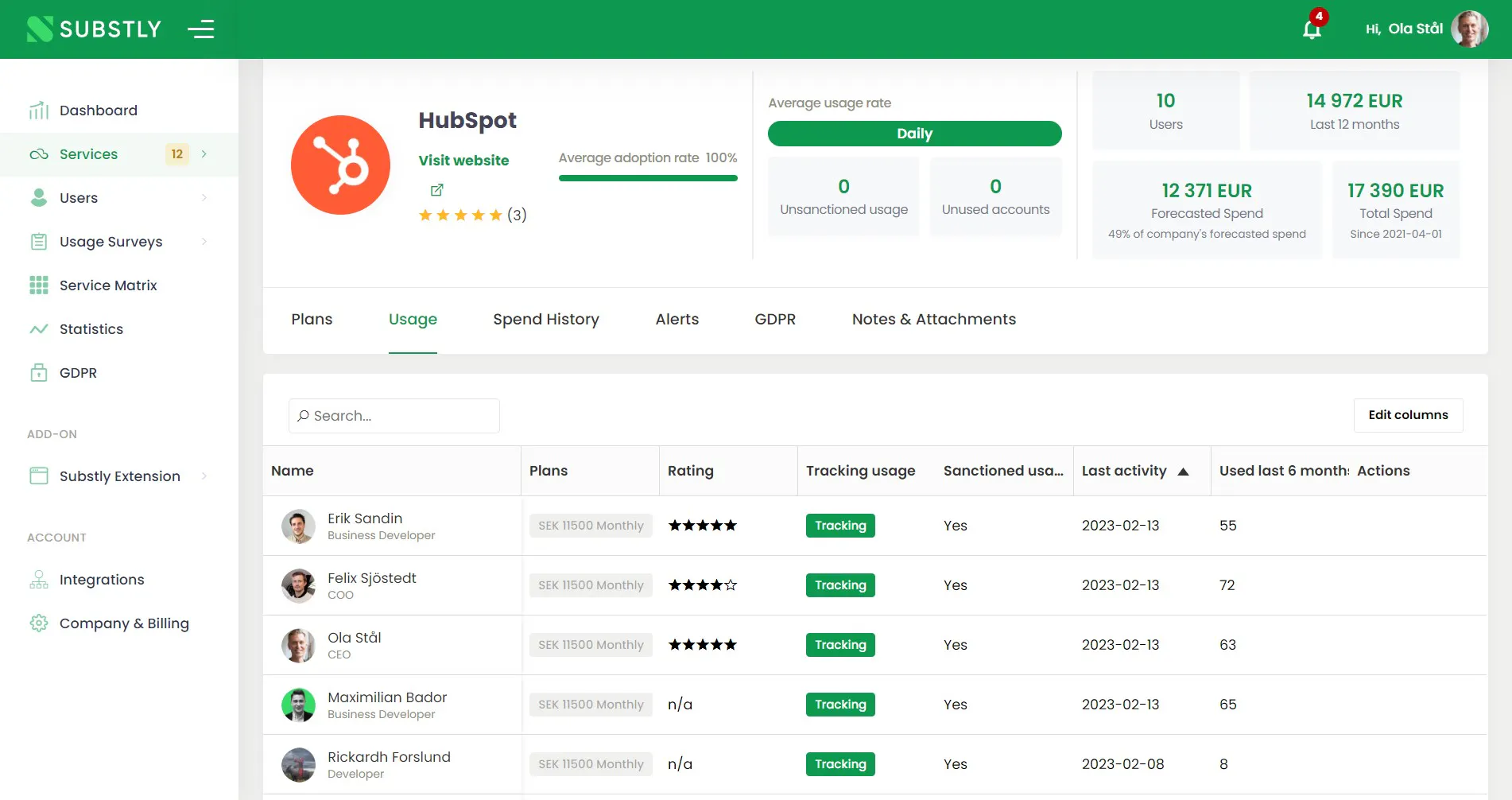
Task: Click the Search input field
Action: point(394,416)
